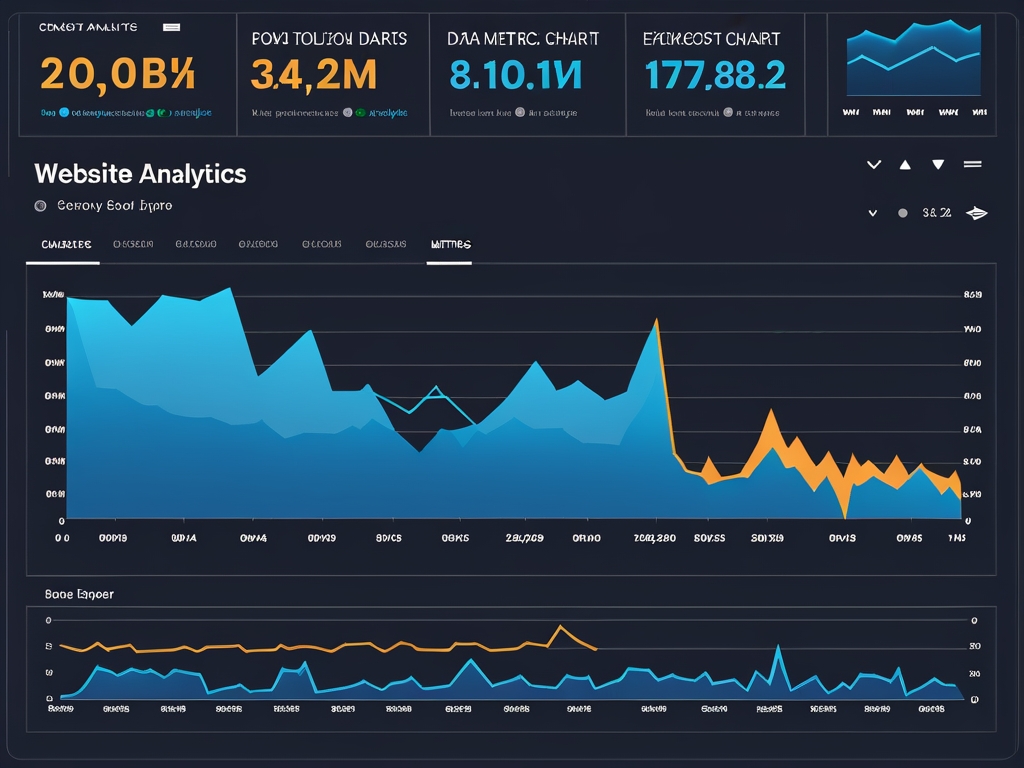1024x768 pixels.
Task: Click the DAA METRC. CHART card title
Action: [x=523, y=39]
